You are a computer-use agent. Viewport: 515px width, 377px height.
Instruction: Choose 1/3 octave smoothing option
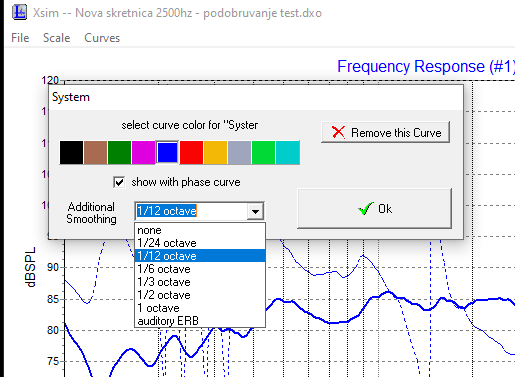click(x=200, y=282)
